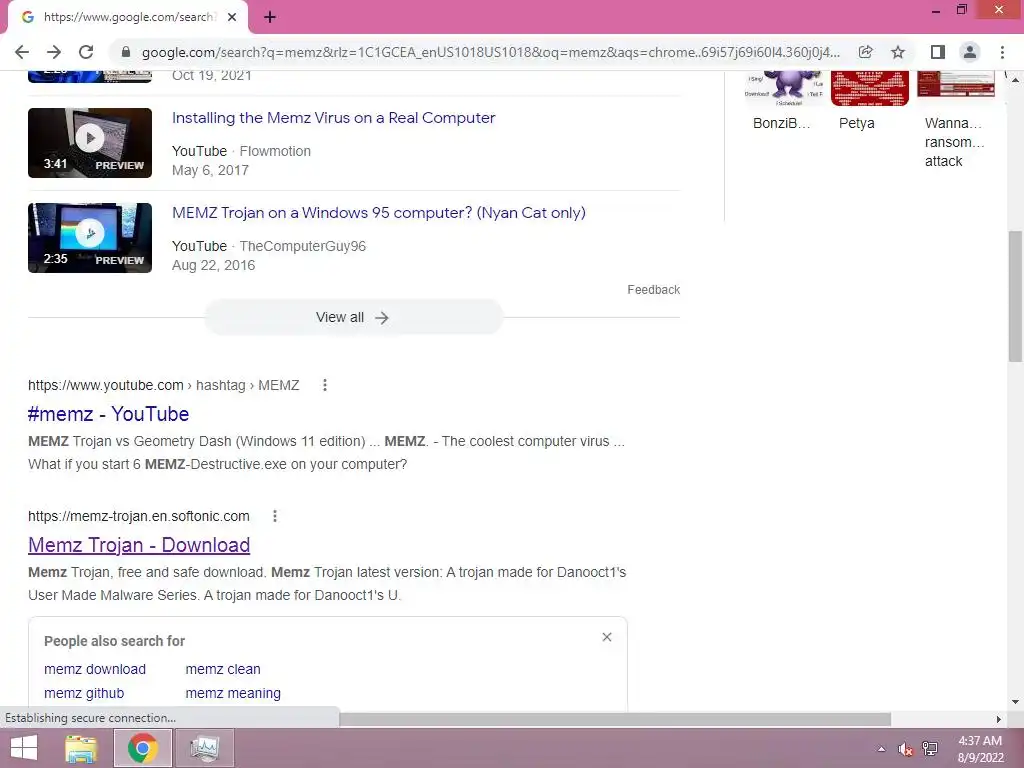
Task: Click View all videos button
Action: [x=353, y=317]
